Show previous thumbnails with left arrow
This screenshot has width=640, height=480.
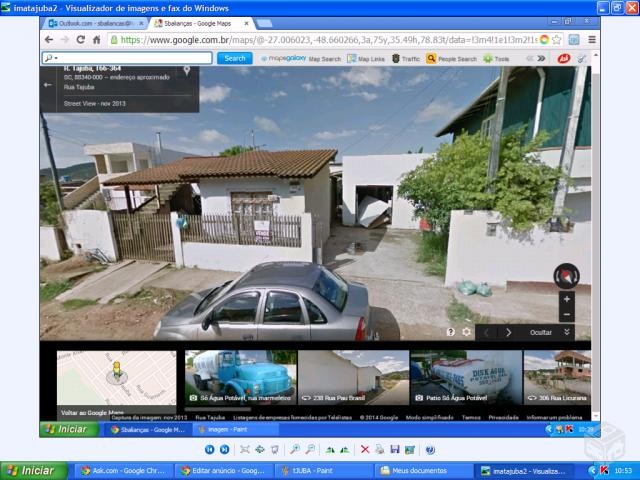[486, 332]
